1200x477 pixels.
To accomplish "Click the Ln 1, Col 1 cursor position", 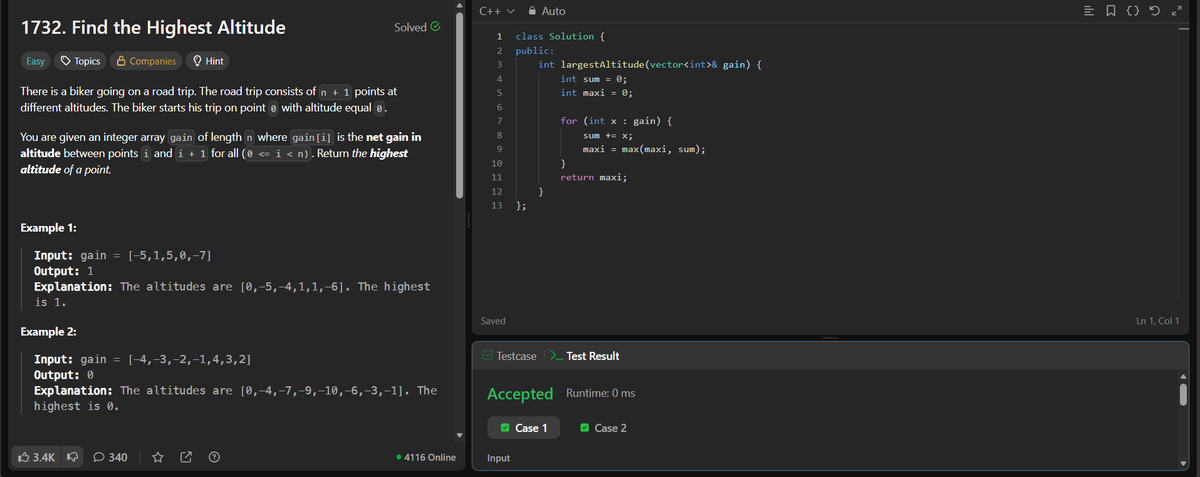I will point(1158,321).
